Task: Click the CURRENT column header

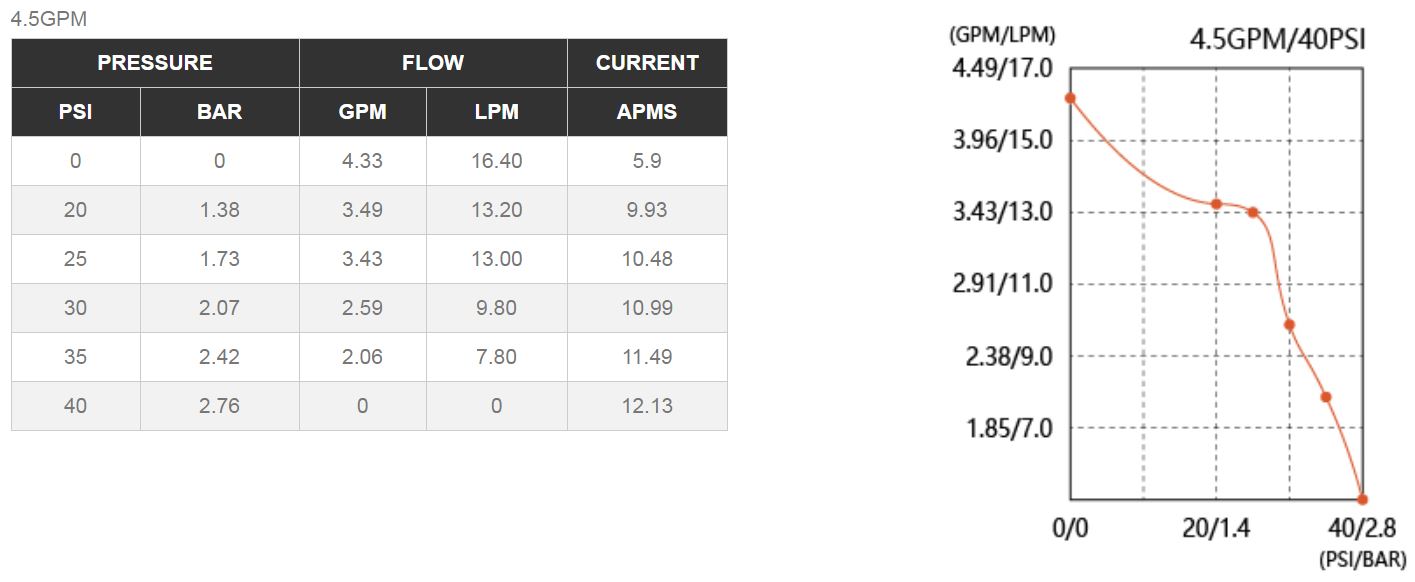Action: coord(647,63)
